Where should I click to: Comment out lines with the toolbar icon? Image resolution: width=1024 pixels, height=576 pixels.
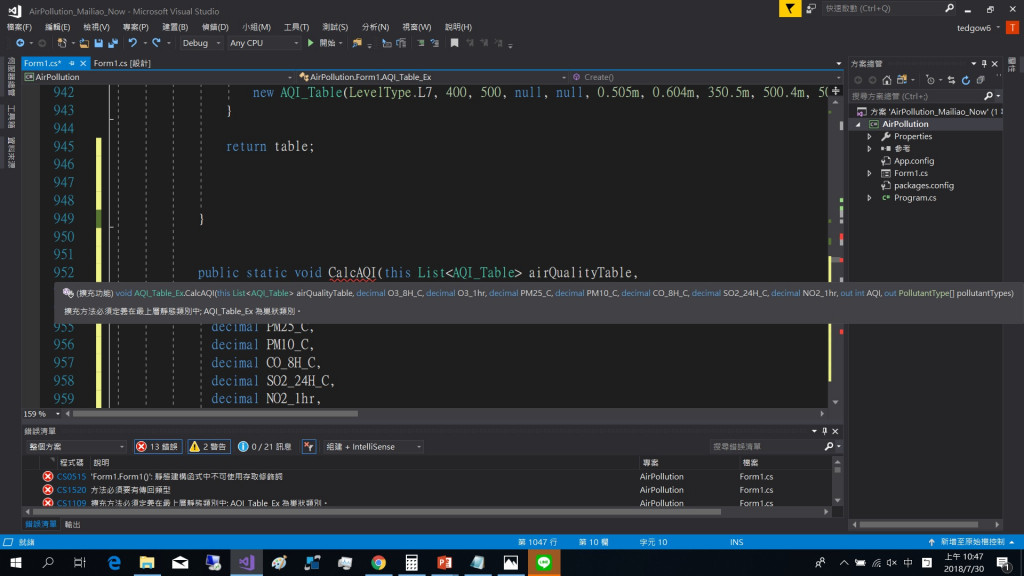[421, 43]
